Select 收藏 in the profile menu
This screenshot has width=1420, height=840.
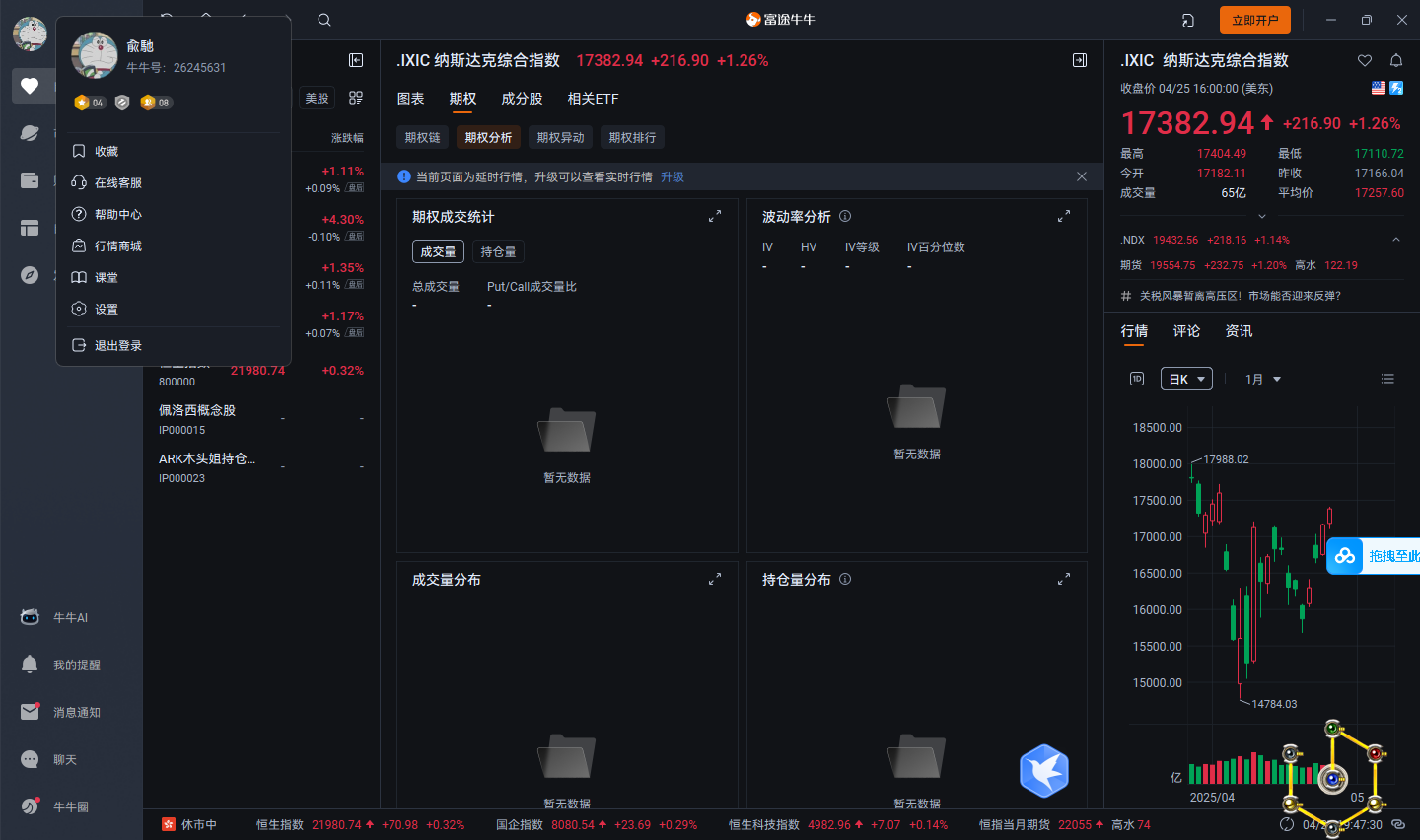pos(175,151)
